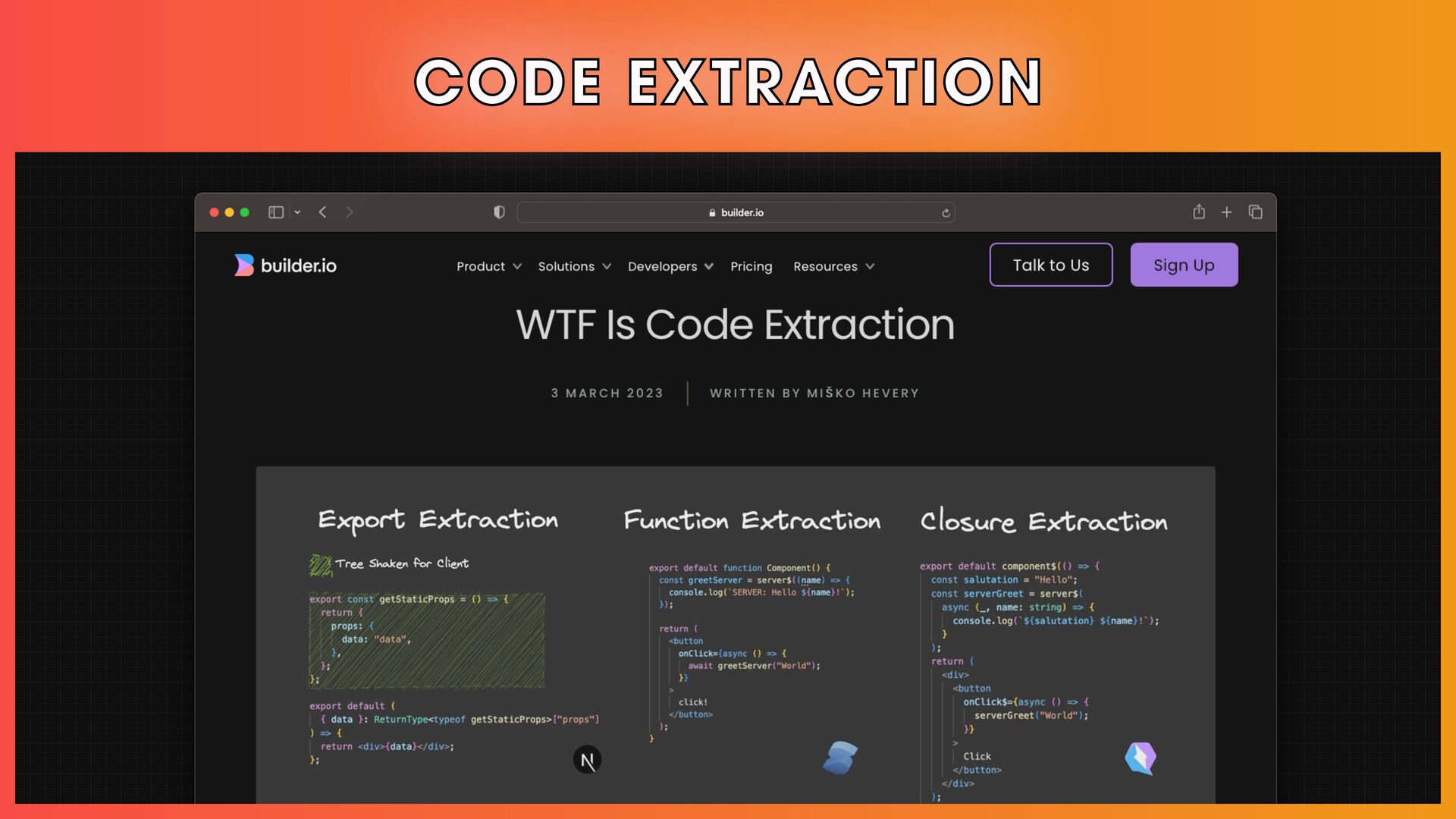The width and height of the screenshot is (1456, 819).
Task: Open the sidebar options chevron
Action: 297,212
